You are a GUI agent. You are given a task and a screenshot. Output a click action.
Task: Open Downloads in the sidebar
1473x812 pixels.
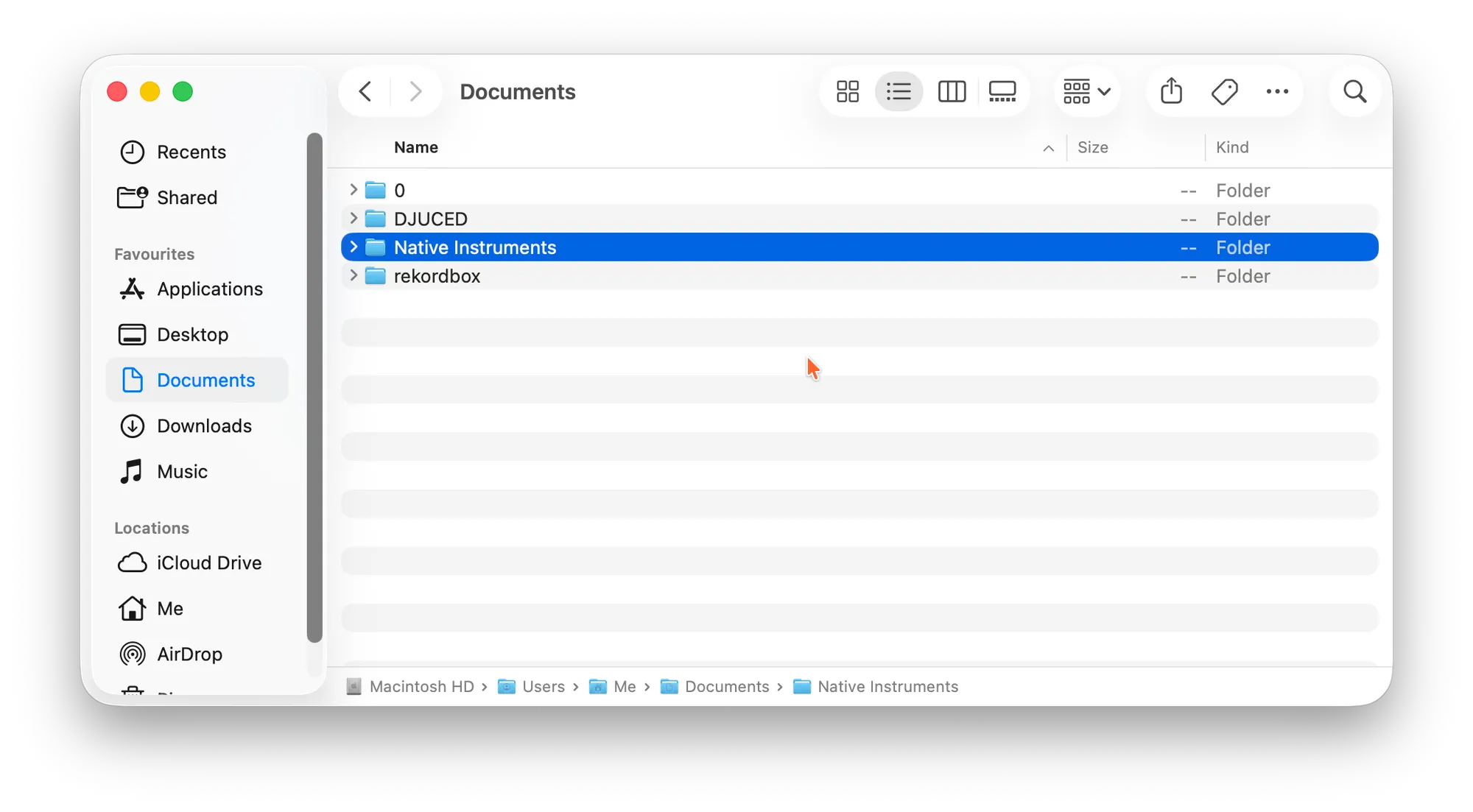coord(204,426)
